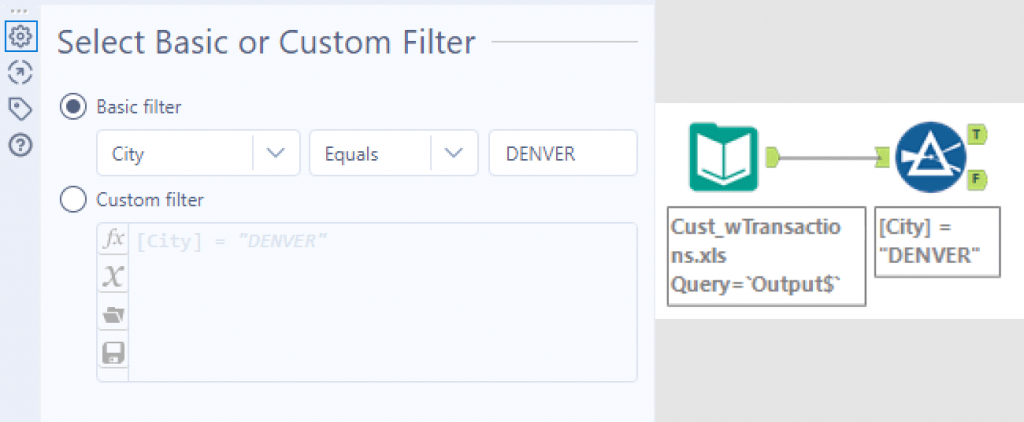Select the Input Data tool on canvas
Image resolution: width=1024 pixels, height=422 pixels.
coord(723,157)
